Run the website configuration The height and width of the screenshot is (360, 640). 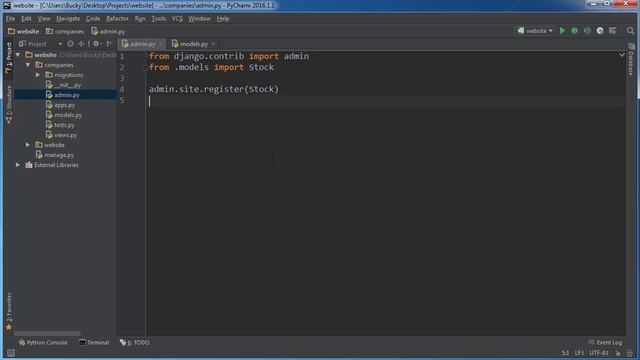tap(562, 31)
